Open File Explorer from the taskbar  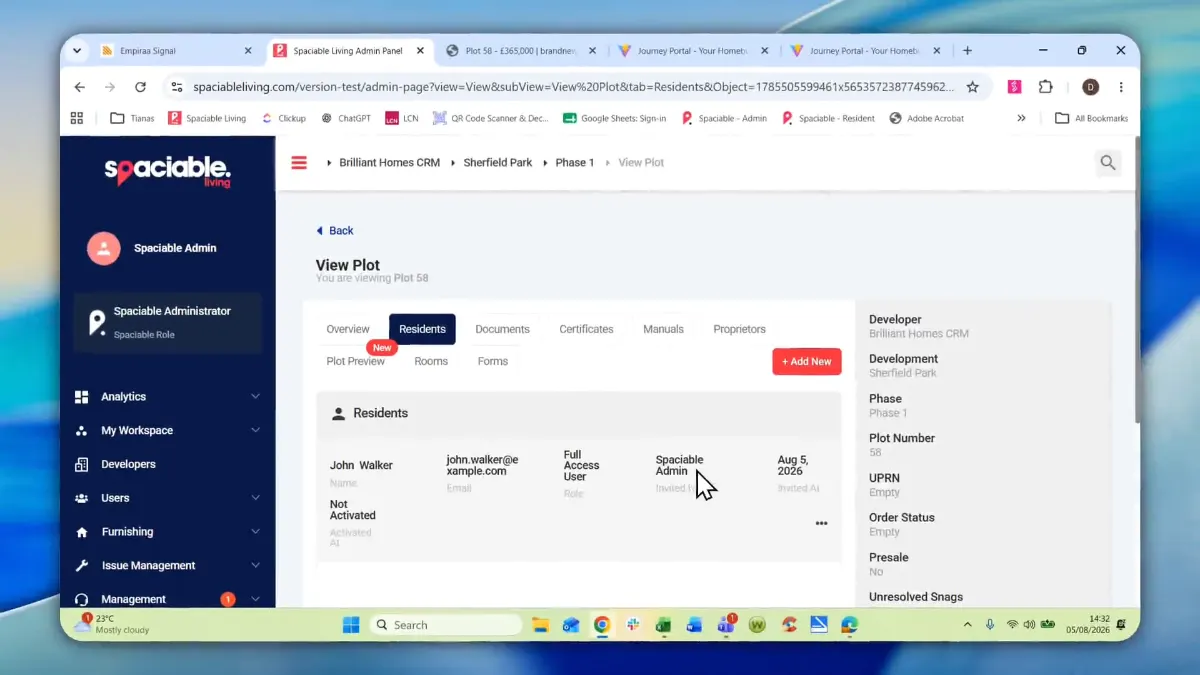click(x=540, y=625)
